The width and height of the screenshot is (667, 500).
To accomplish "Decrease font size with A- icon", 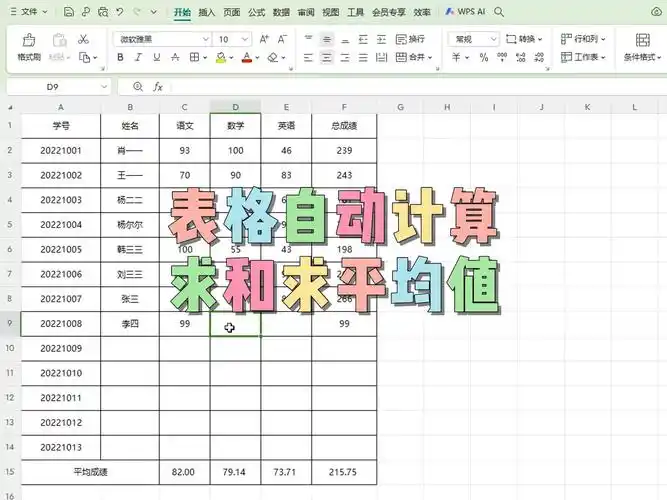I will [282, 39].
